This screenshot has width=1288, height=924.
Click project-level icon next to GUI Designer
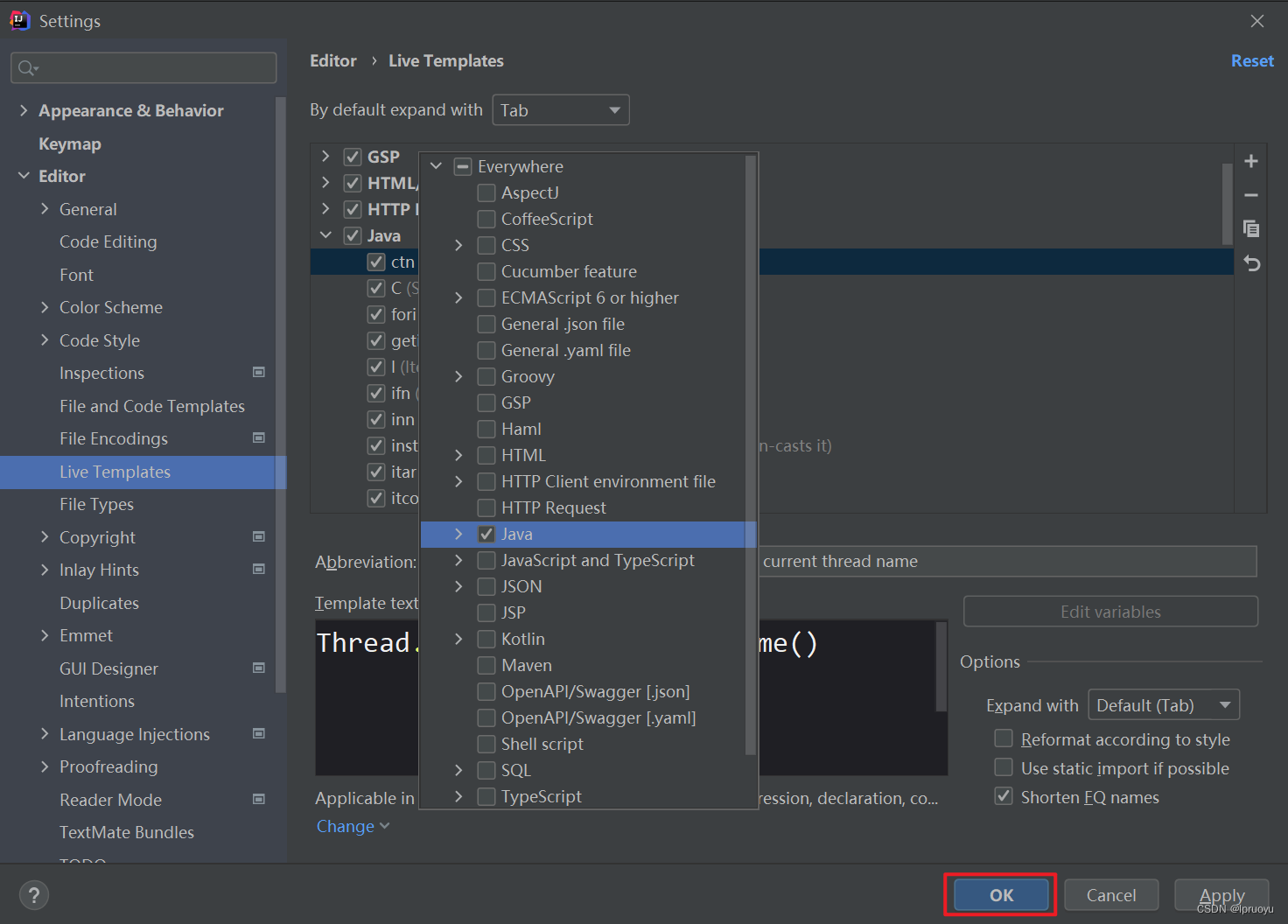(x=259, y=668)
